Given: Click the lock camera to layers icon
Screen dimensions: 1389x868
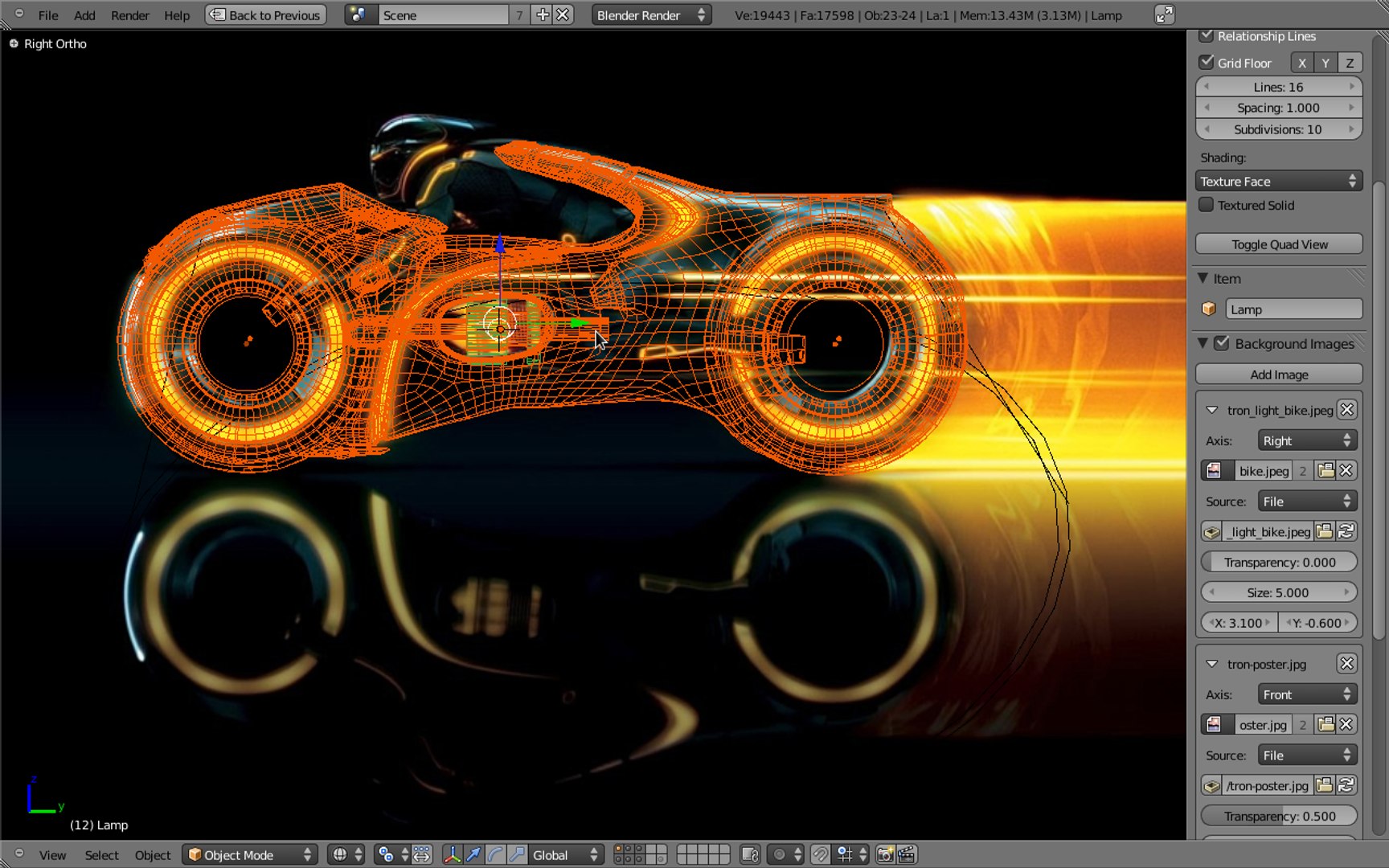Looking at the screenshot, I should click(x=750, y=854).
